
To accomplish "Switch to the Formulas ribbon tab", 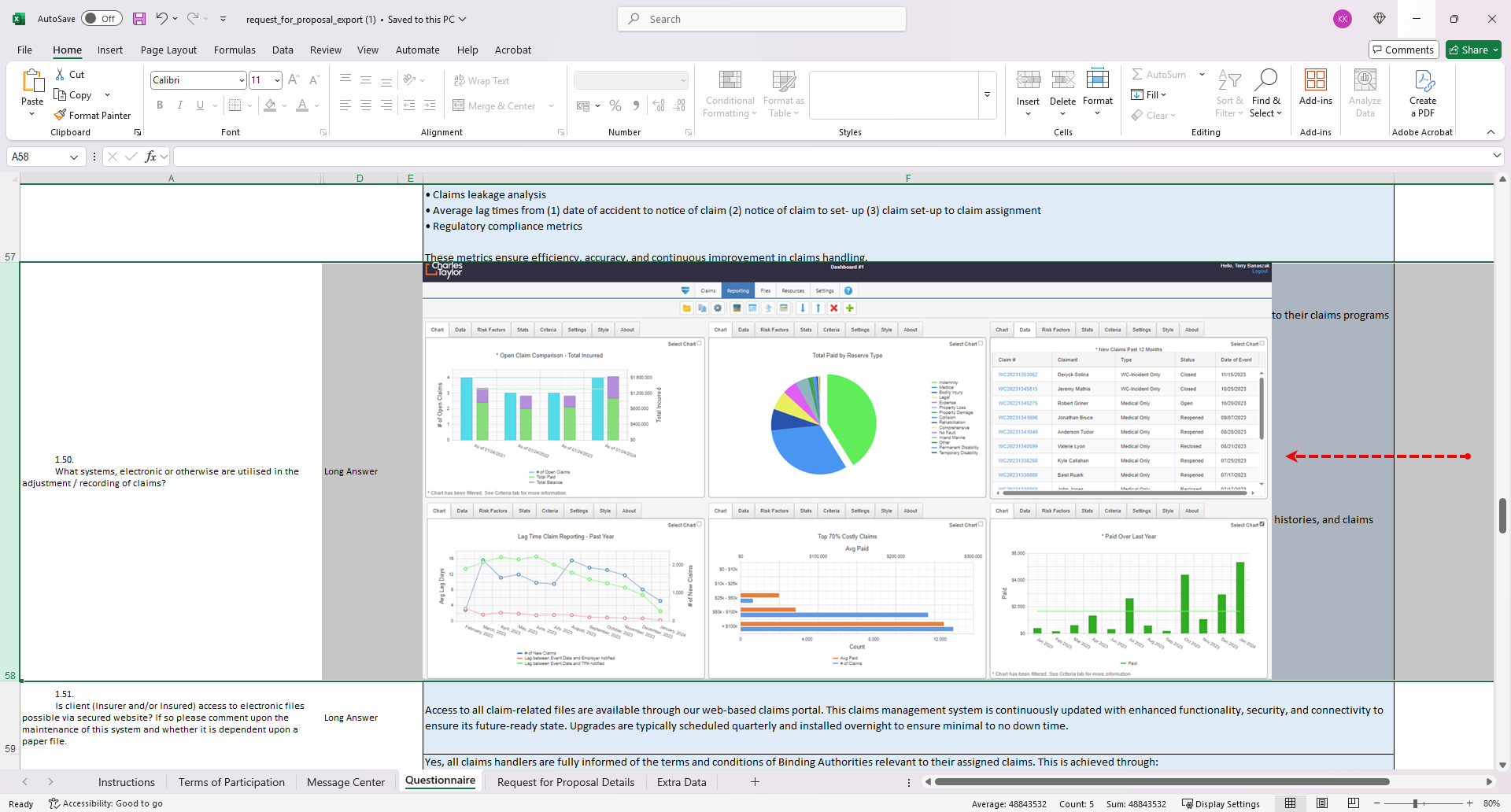I will (x=234, y=50).
